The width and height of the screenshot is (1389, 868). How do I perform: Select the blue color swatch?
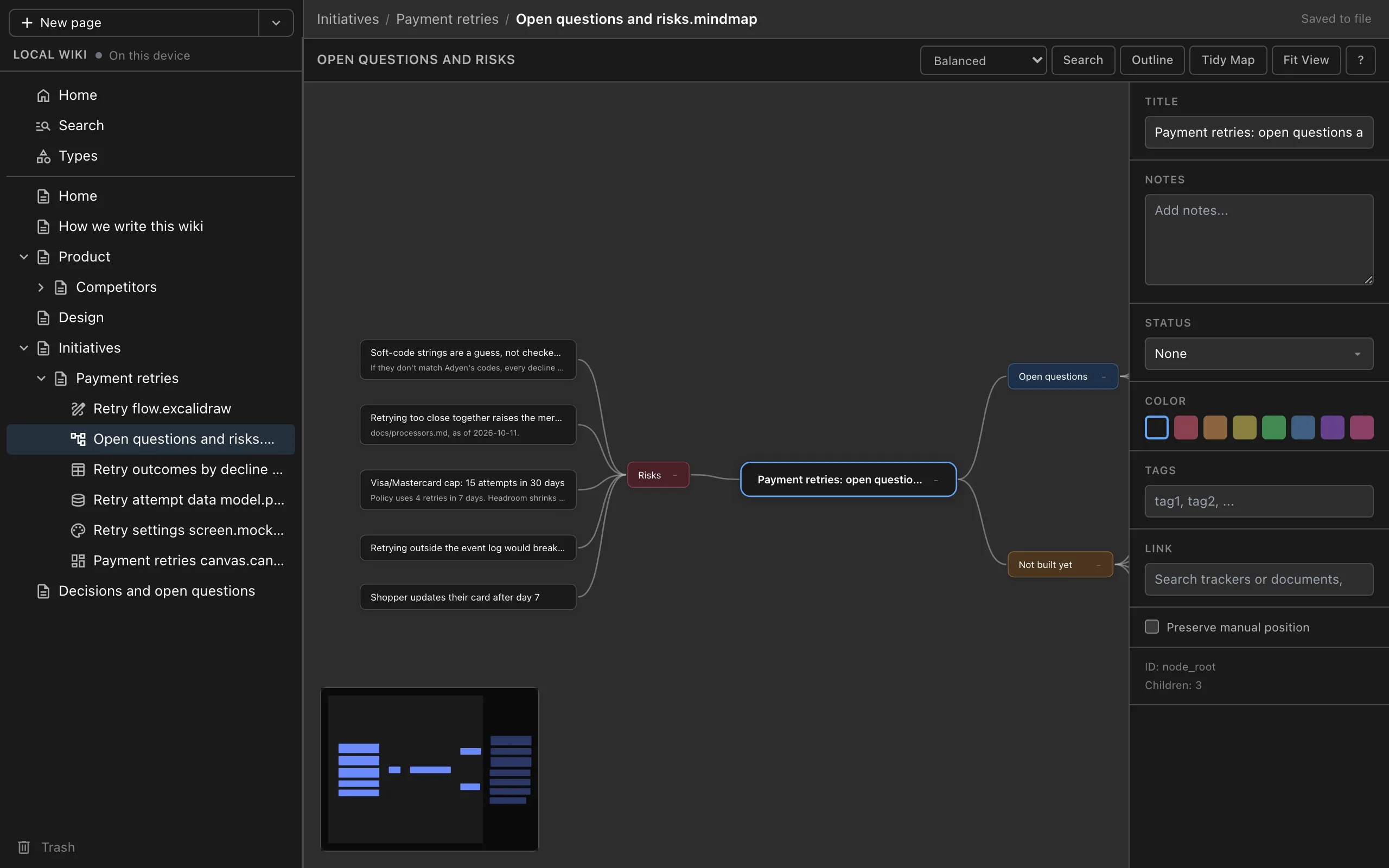[x=1303, y=427]
